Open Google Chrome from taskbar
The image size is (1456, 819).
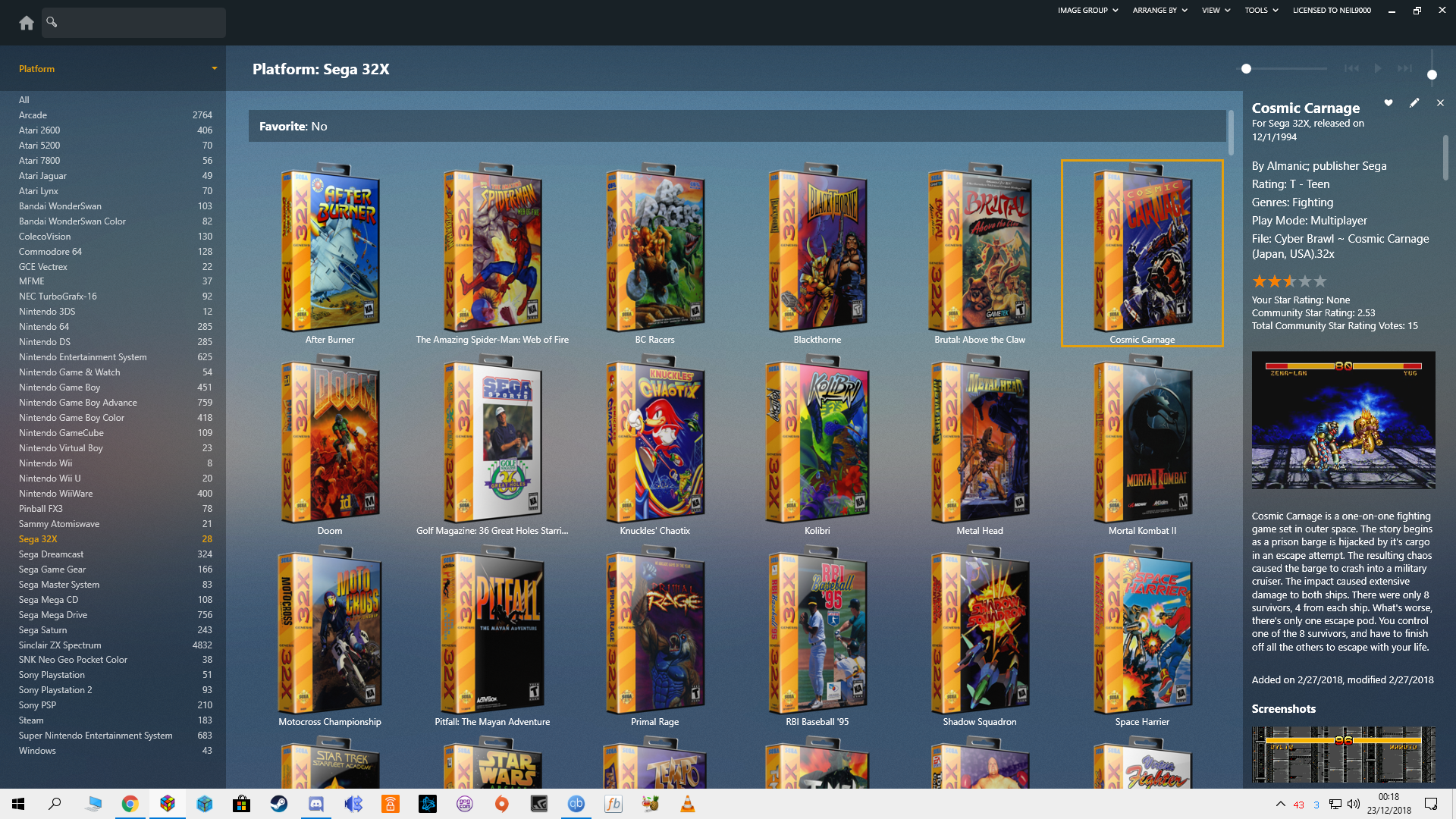130,804
